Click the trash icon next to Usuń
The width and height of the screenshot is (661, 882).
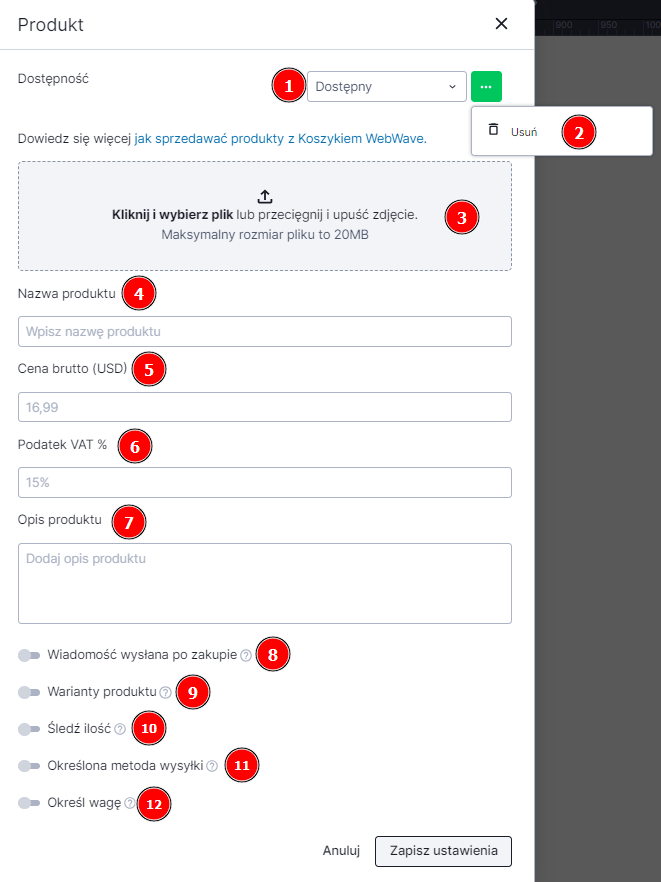point(493,130)
